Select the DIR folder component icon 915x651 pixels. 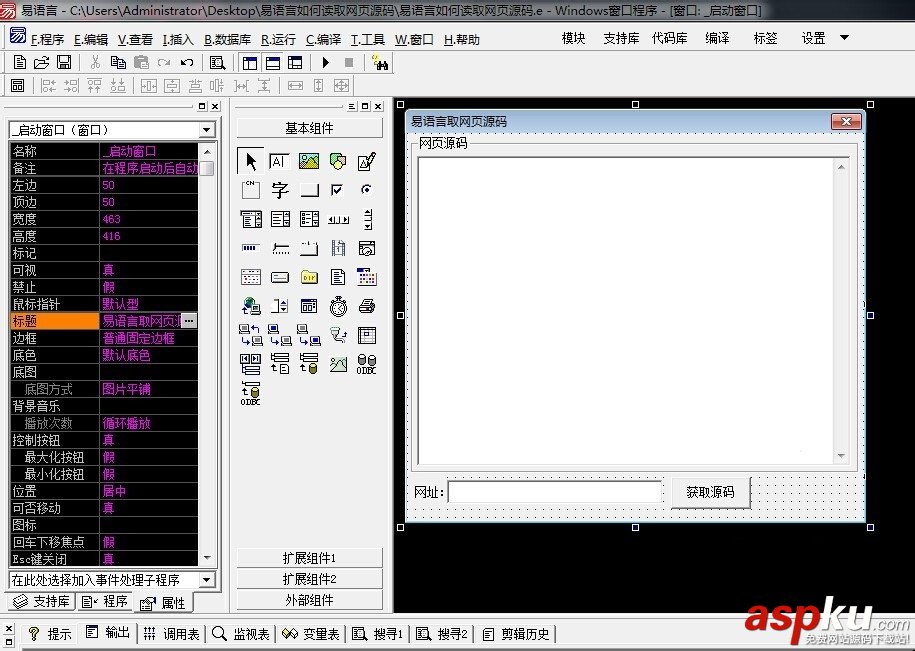pyautogui.click(x=309, y=277)
